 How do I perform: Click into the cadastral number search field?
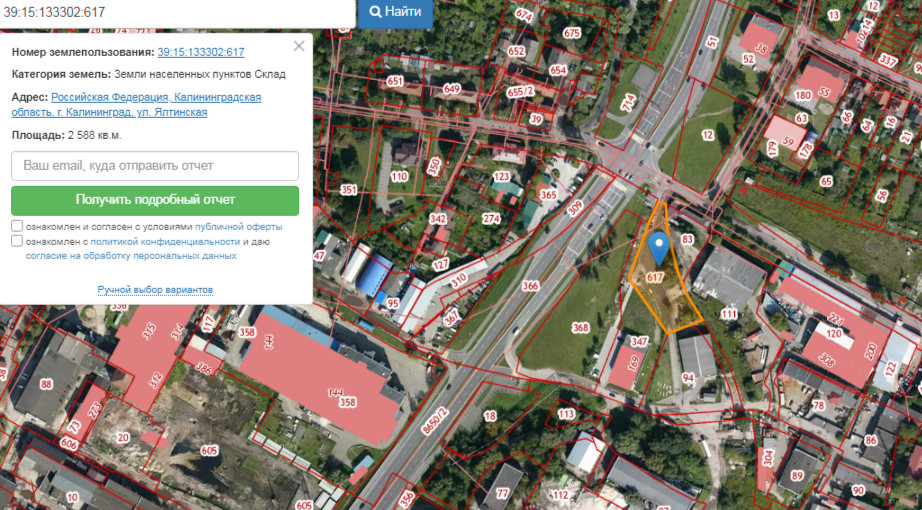pos(176,13)
